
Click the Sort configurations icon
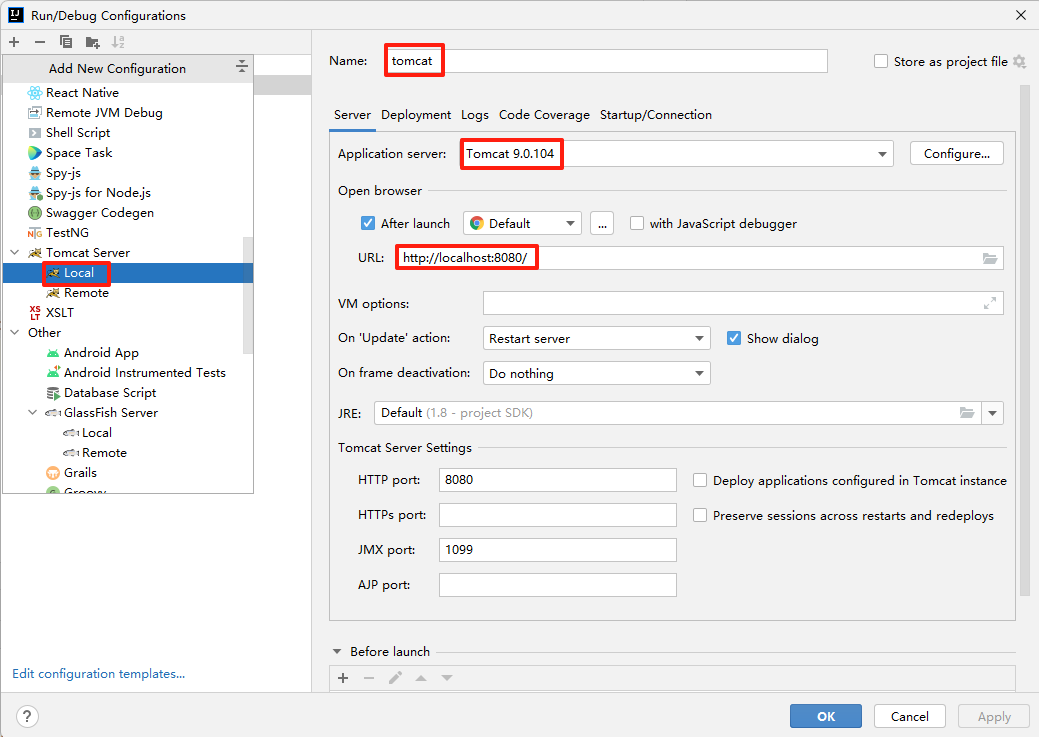[x=118, y=42]
